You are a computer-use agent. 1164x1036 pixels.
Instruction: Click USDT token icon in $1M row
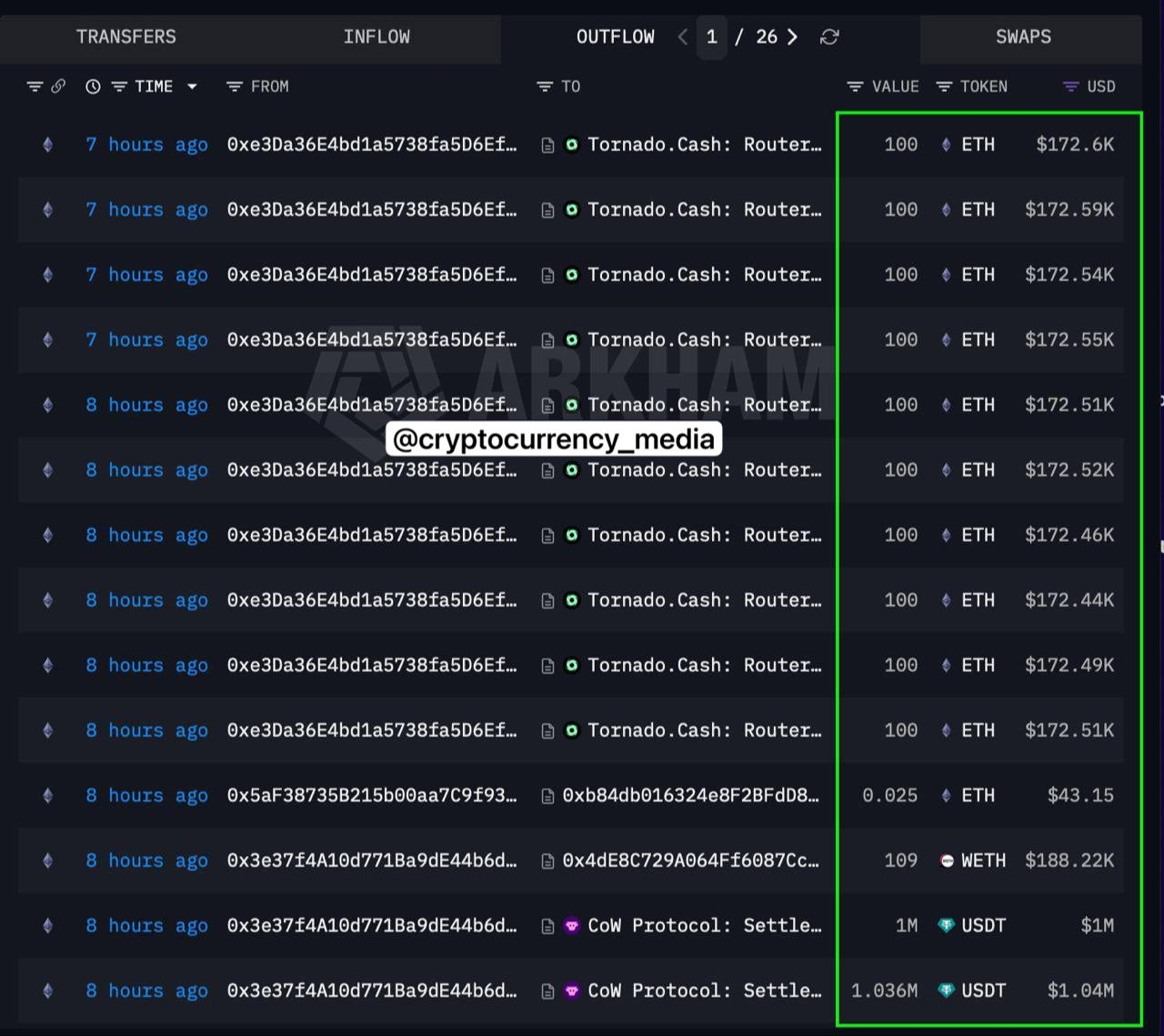pos(947,926)
